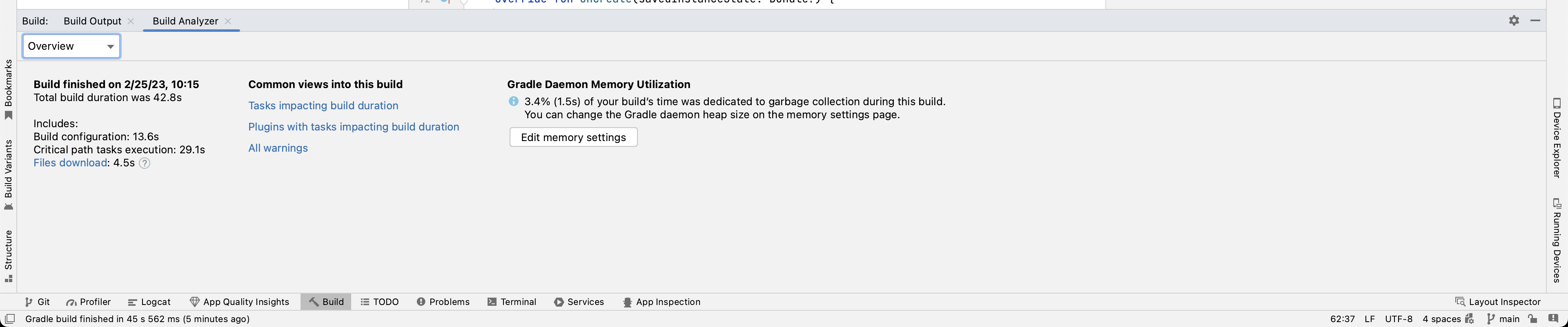Close the Build Analyzer tab
This screenshot has height=327, width=1568.
pos(228,21)
